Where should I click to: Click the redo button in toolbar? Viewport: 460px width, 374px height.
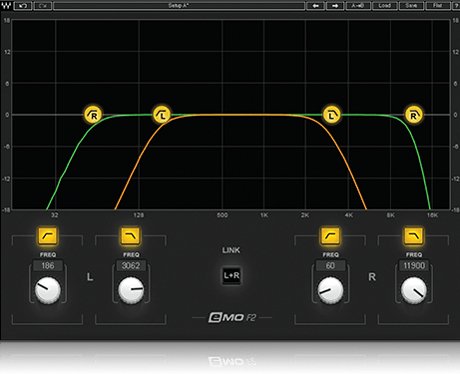(x=43, y=6)
